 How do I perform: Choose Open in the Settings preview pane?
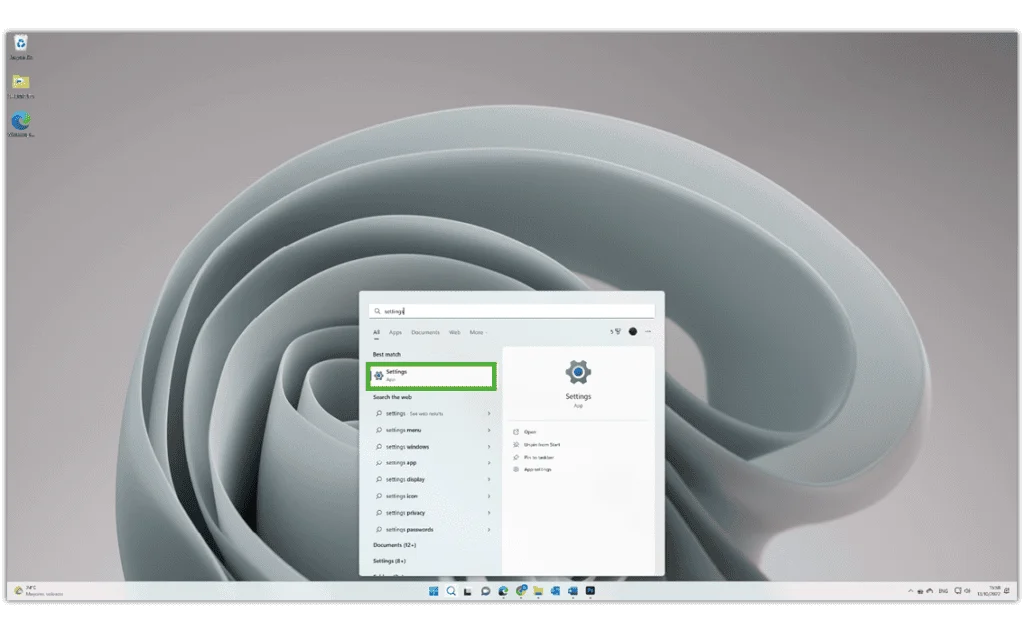coord(524,432)
